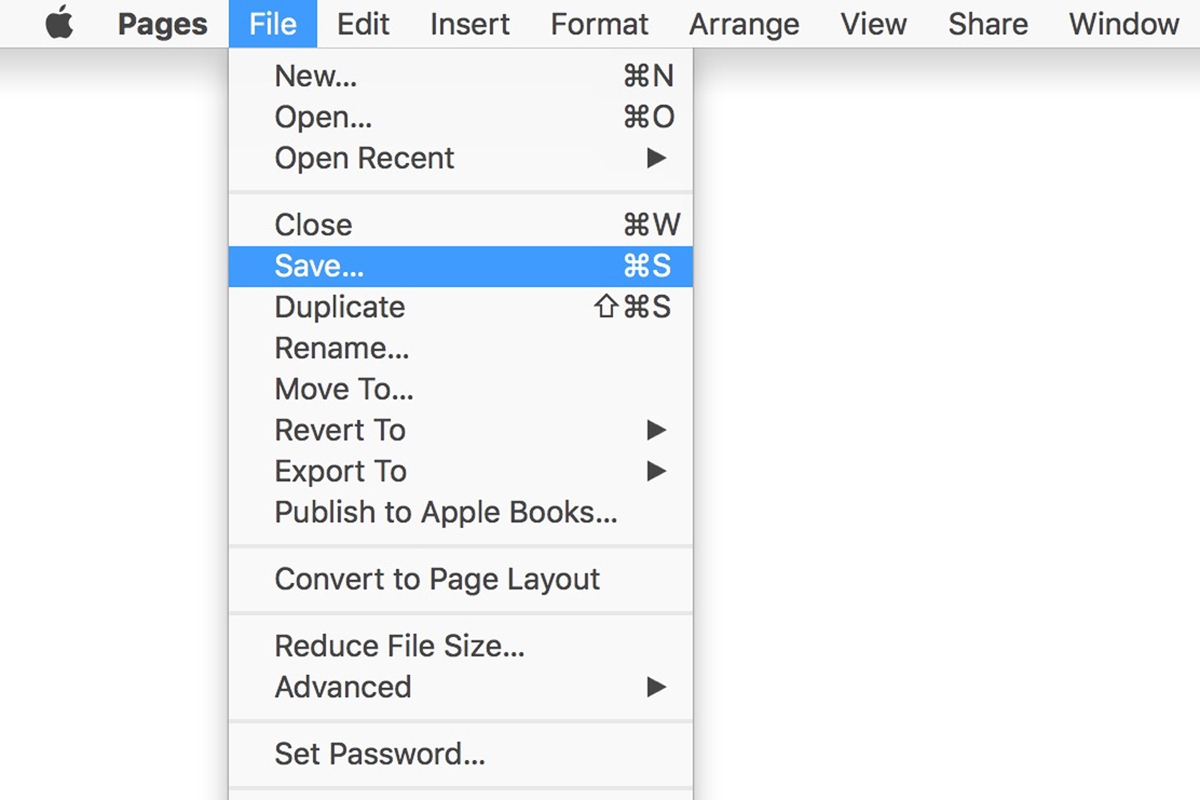The width and height of the screenshot is (1200, 800).
Task: Open the Format menu
Action: 600,24
